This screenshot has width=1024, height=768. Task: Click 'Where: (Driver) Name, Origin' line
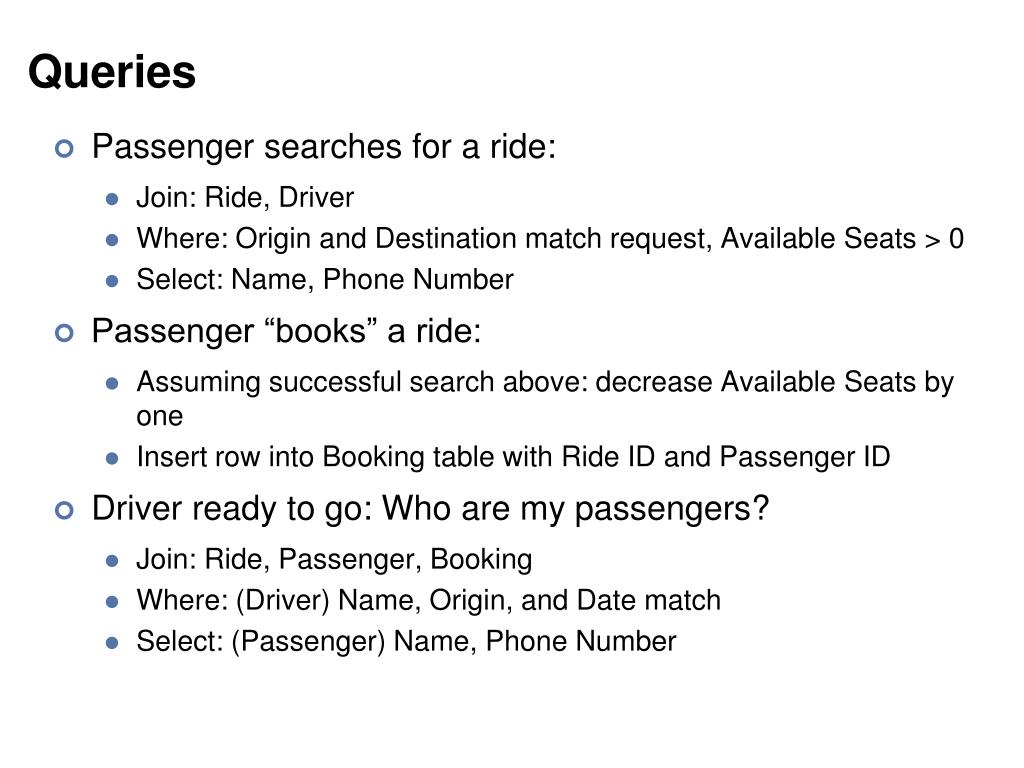(428, 601)
